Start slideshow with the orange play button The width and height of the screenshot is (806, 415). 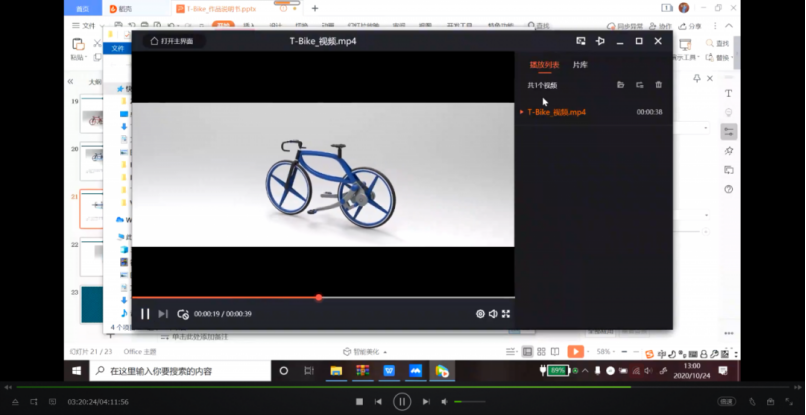[575, 352]
